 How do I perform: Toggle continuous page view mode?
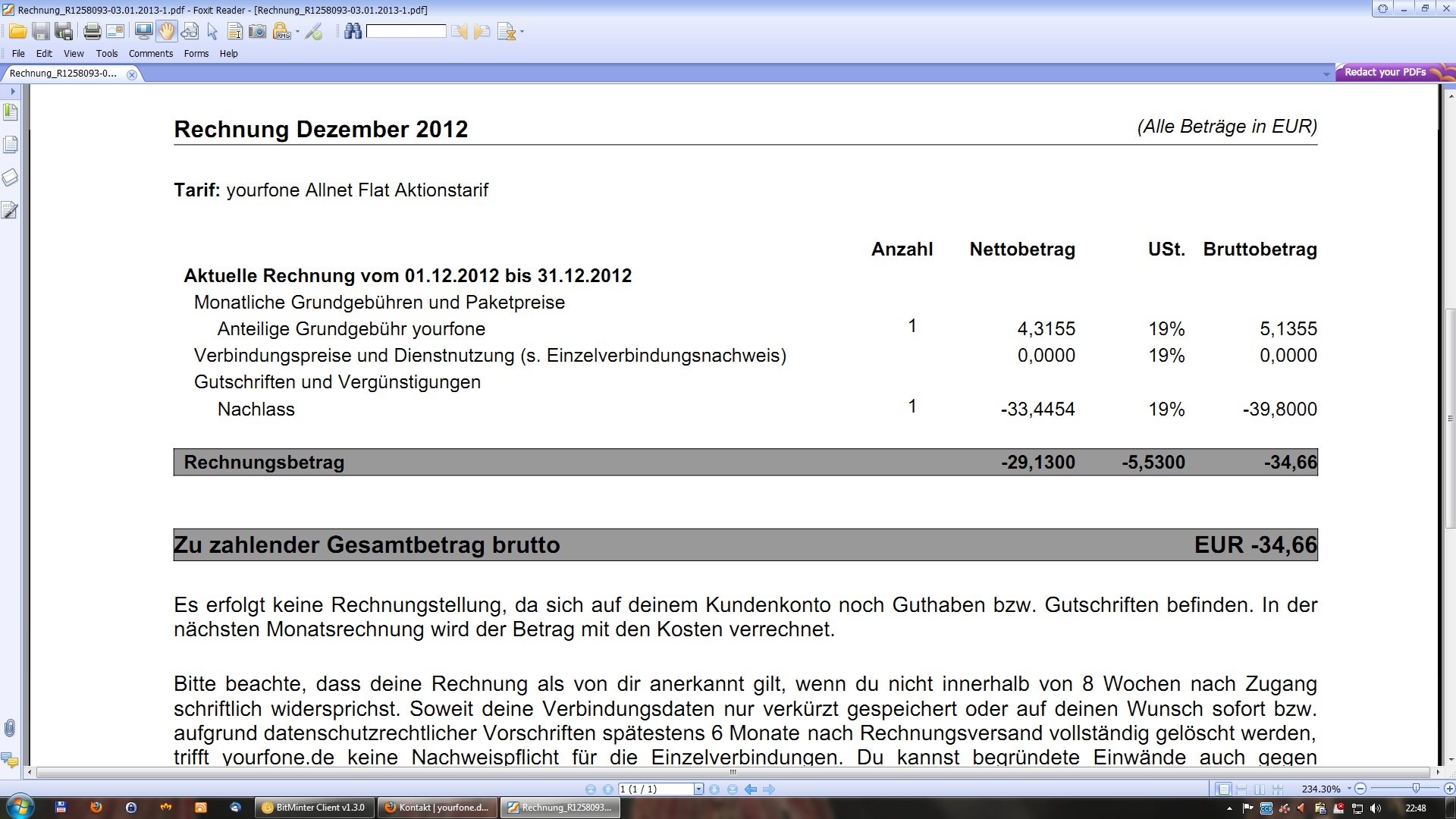pyautogui.click(x=1241, y=789)
